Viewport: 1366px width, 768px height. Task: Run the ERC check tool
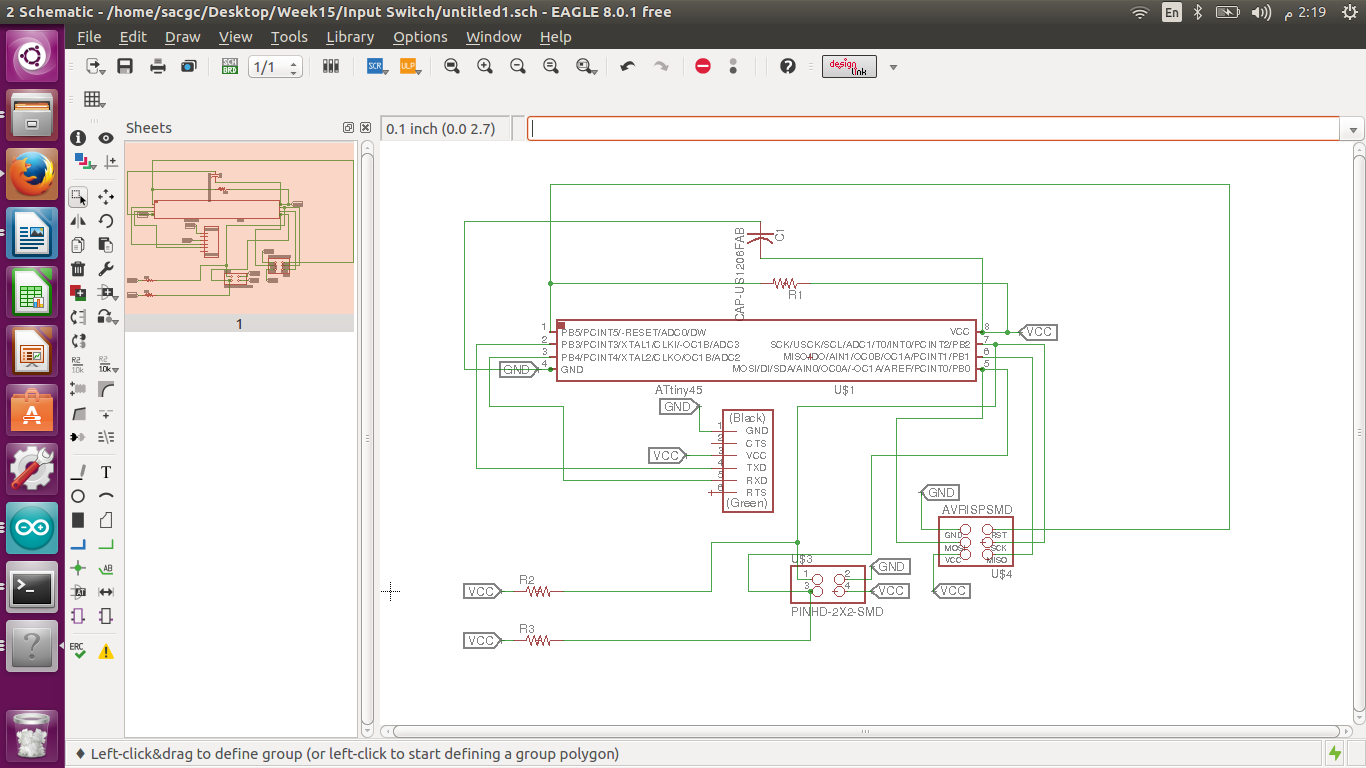pyautogui.click(x=78, y=651)
